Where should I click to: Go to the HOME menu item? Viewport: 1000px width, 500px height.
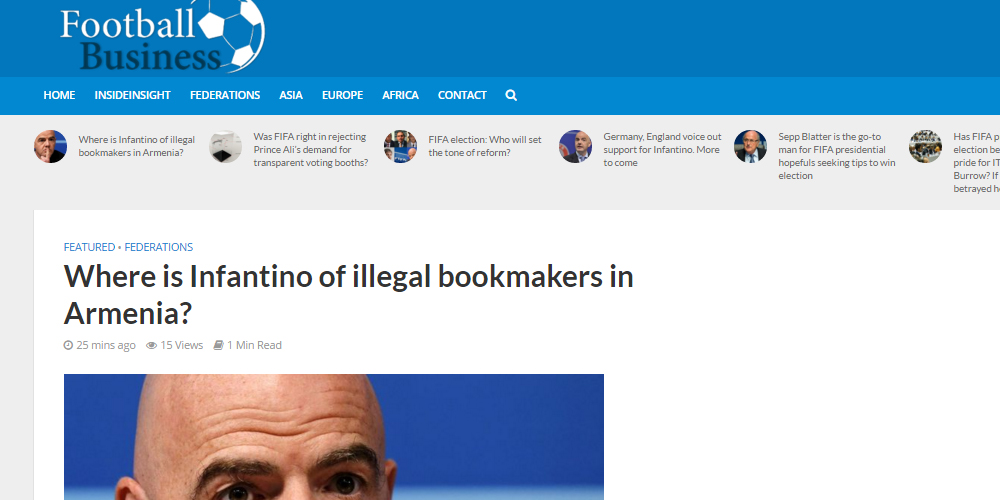(59, 95)
